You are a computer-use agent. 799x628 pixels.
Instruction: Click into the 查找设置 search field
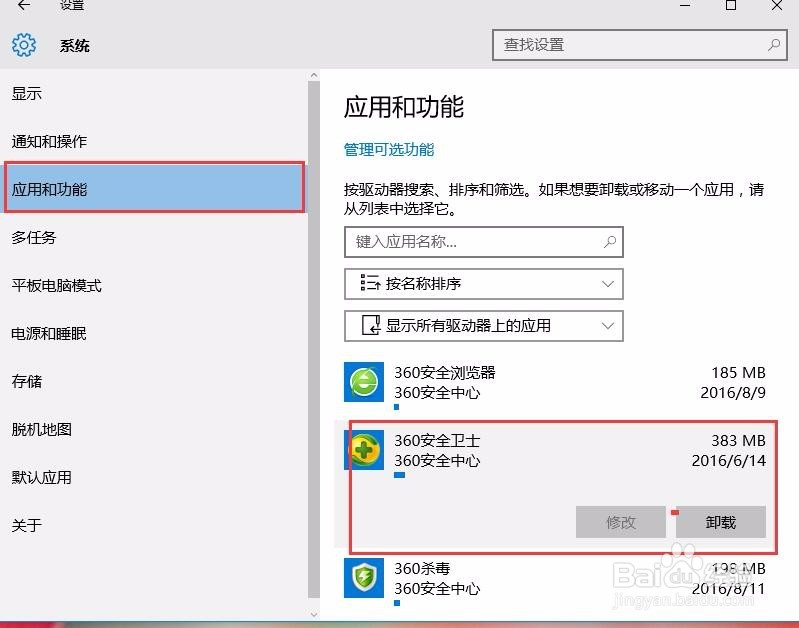[x=640, y=45]
